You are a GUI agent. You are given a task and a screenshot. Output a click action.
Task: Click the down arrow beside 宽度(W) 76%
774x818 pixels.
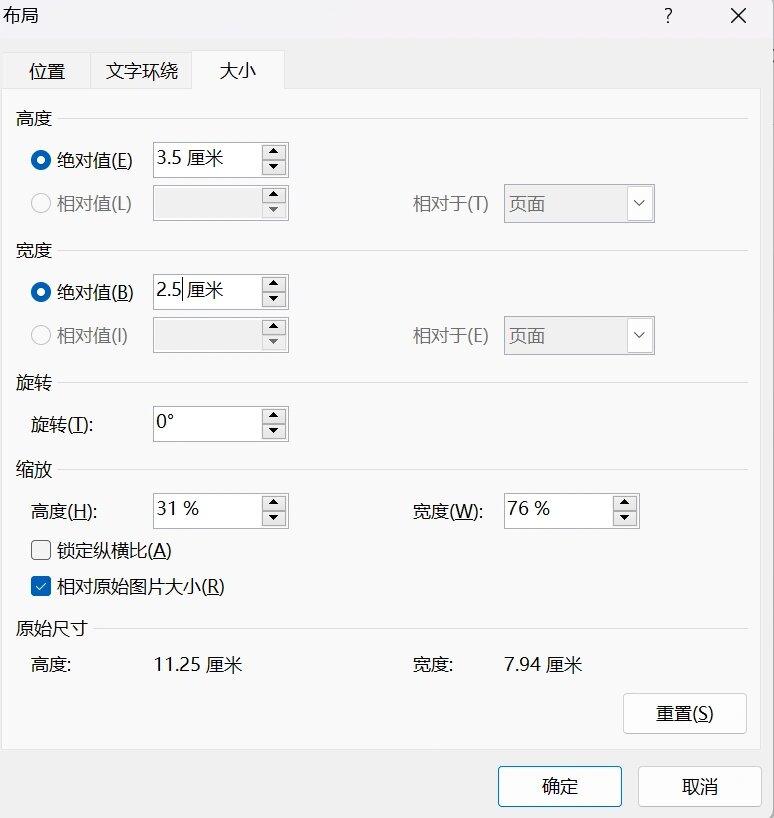[x=623, y=517]
